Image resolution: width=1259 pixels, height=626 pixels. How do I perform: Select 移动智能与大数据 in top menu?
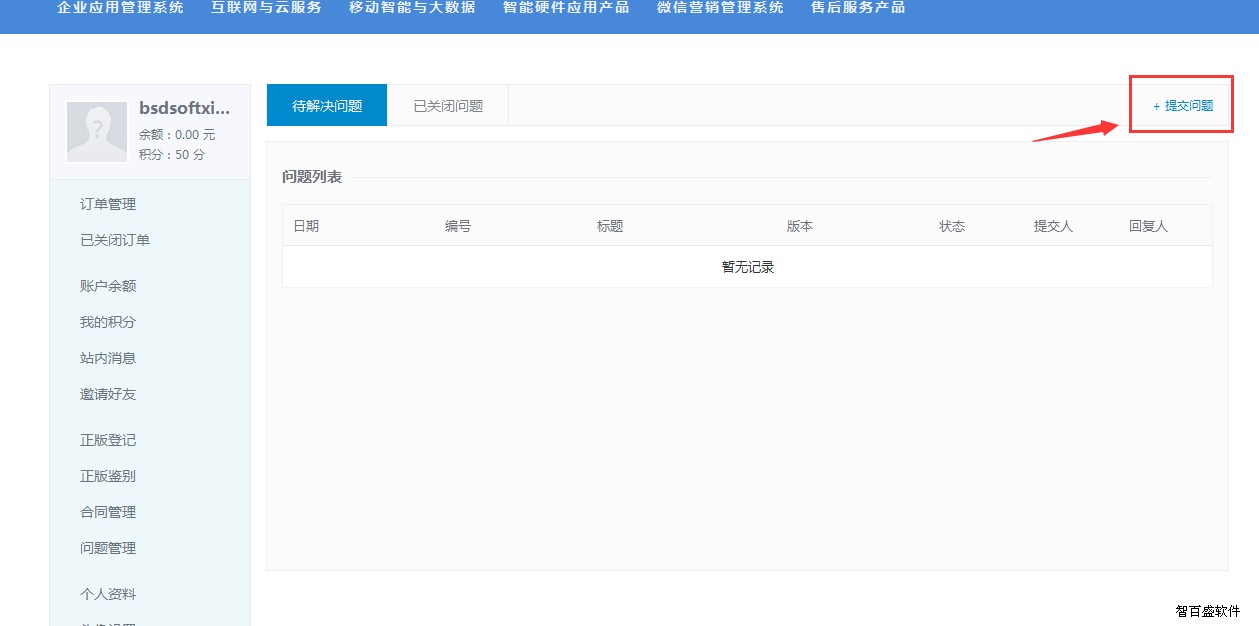coord(412,8)
